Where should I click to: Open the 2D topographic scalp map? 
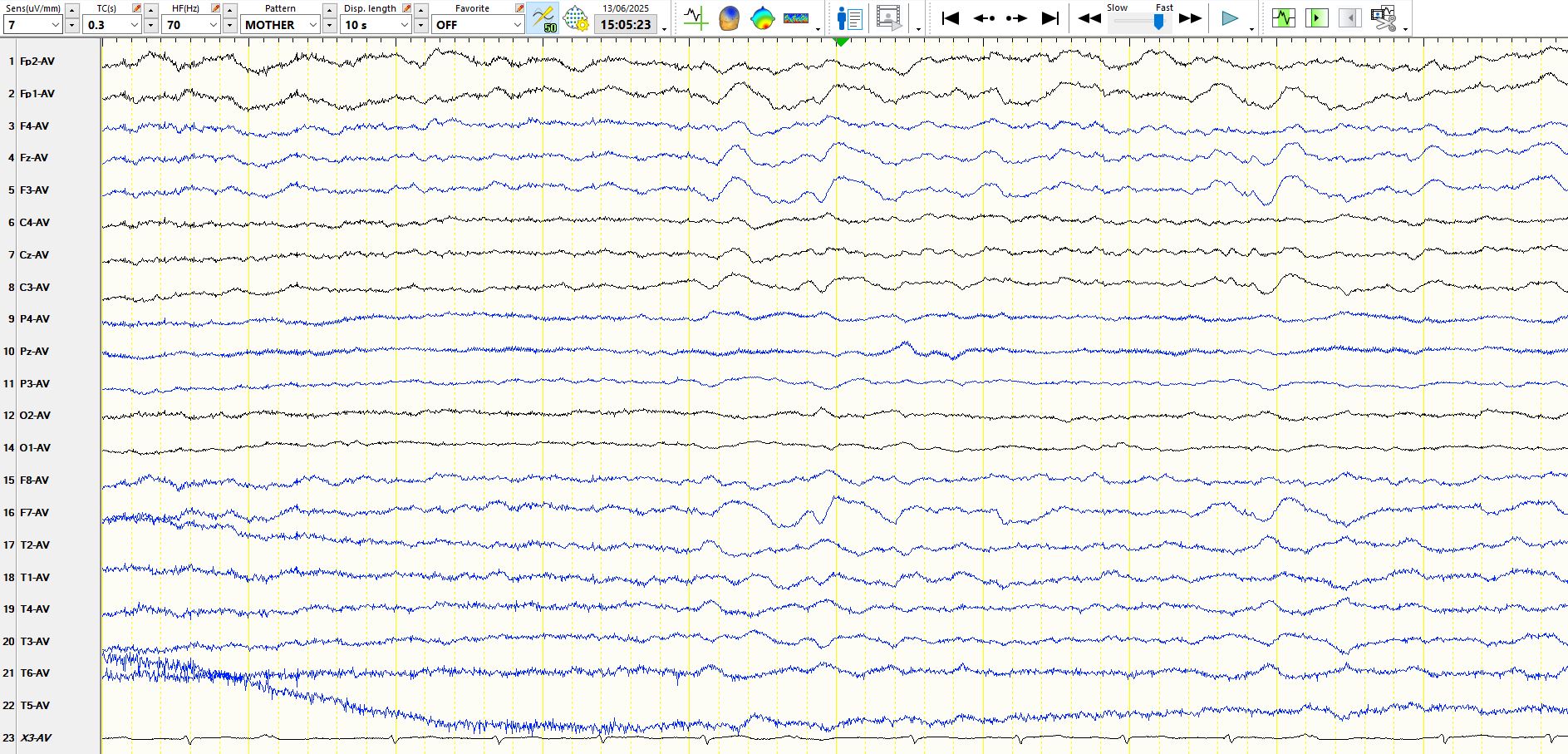point(762,18)
